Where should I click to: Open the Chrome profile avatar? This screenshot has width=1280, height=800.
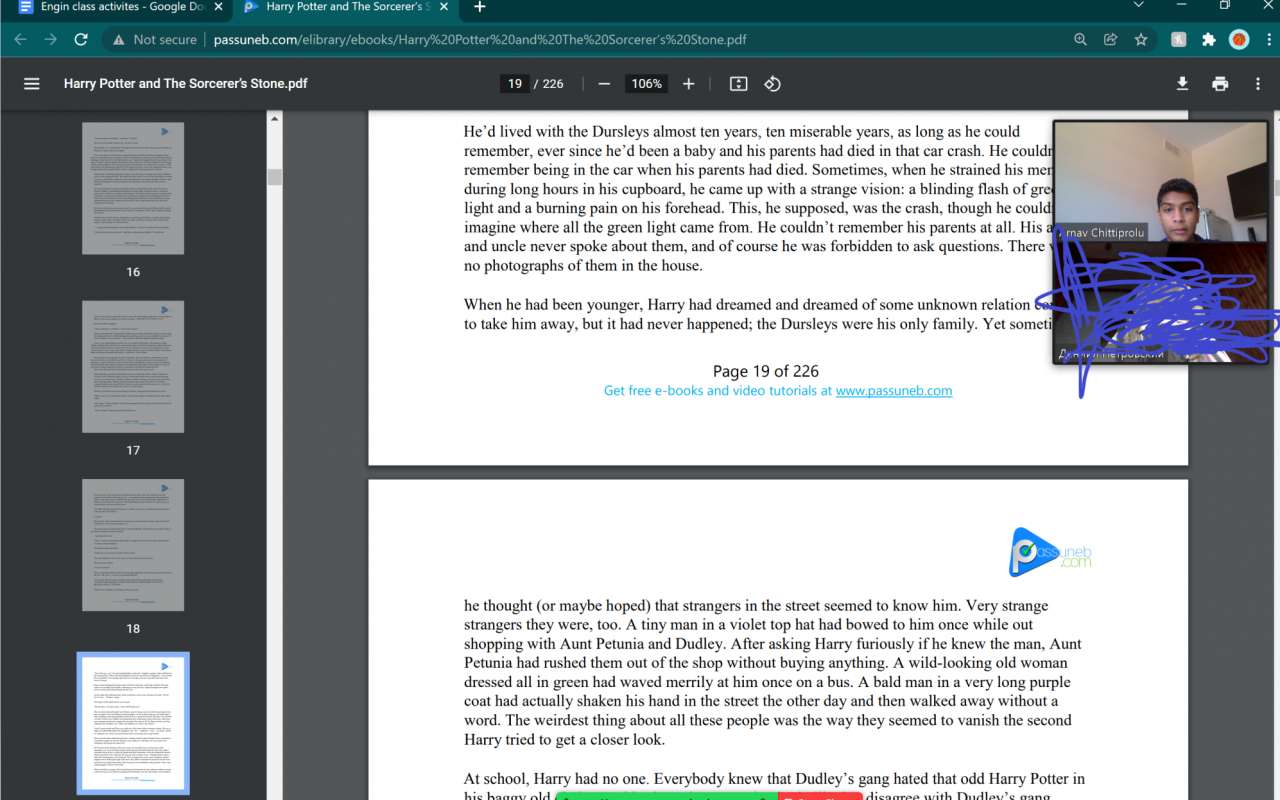1239,40
